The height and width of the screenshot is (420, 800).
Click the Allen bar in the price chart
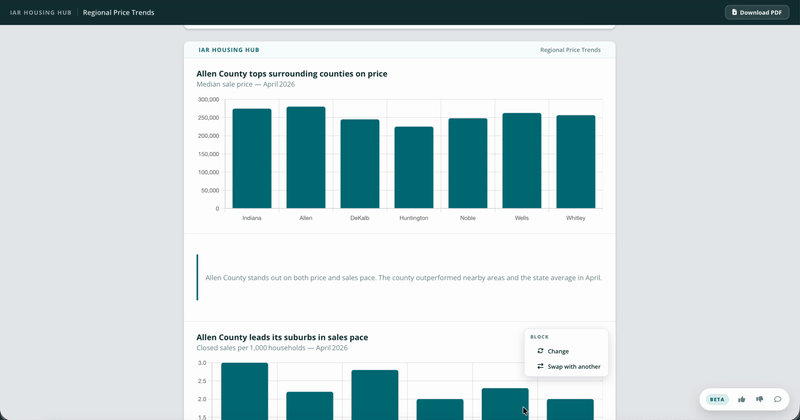(306, 157)
